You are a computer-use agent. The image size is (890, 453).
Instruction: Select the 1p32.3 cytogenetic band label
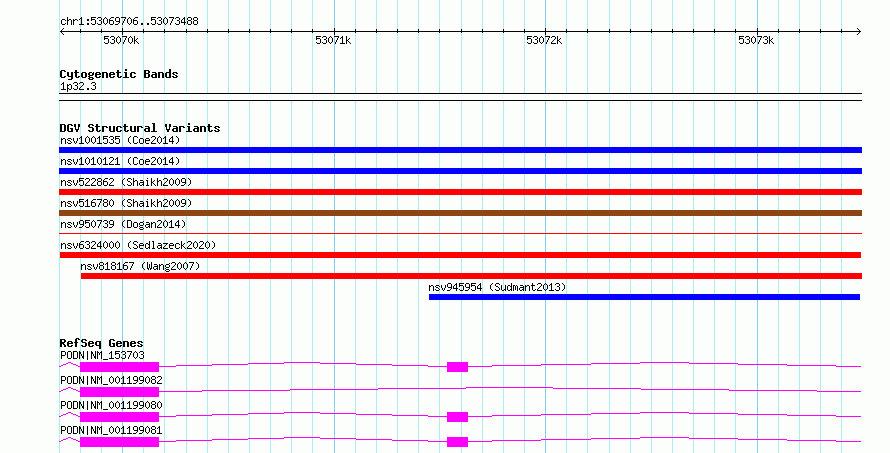click(78, 87)
